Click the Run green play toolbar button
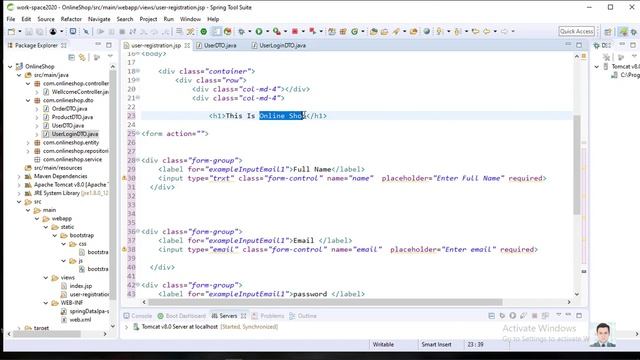This screenshot has width=640, height=360. pyautogui.click(x=259, y=31)
